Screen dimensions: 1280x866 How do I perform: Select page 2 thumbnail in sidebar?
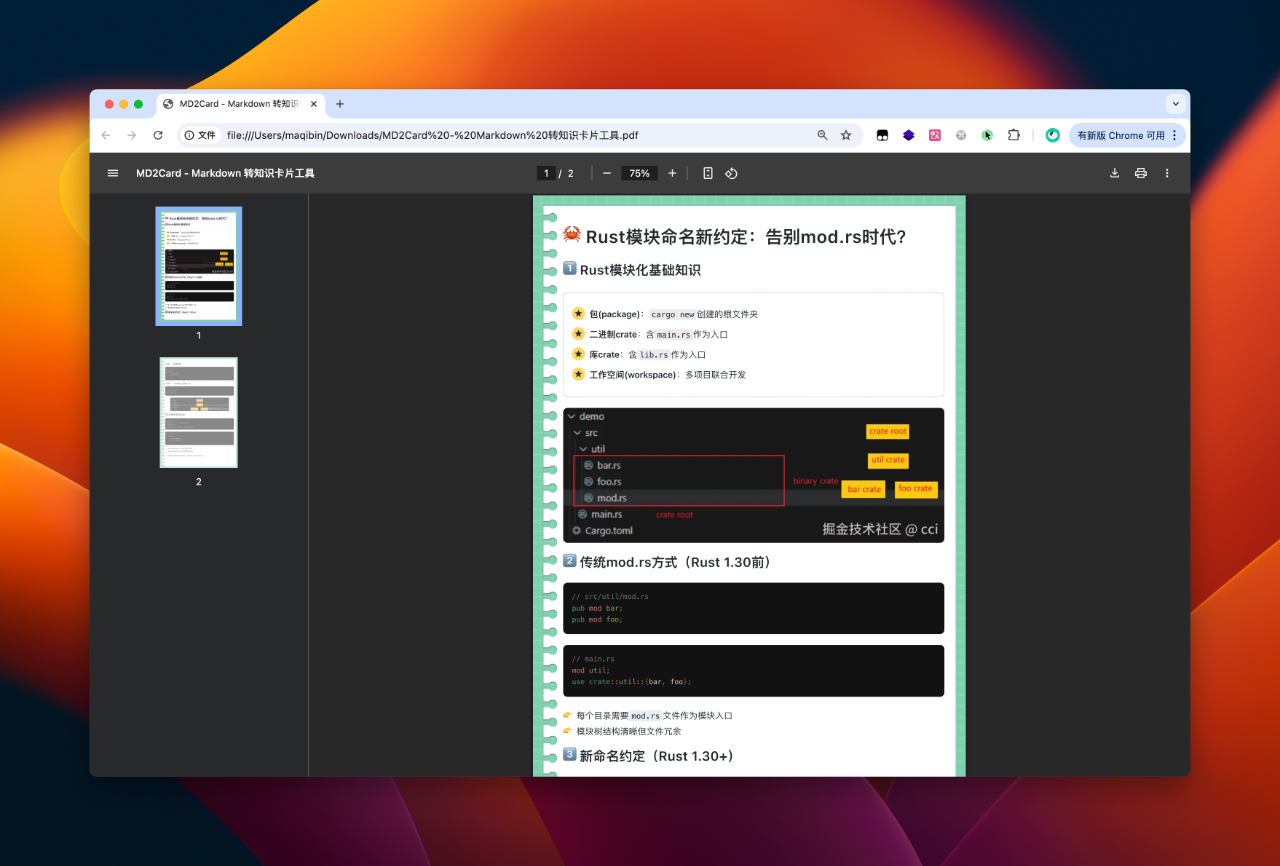[x=198, y=412]
